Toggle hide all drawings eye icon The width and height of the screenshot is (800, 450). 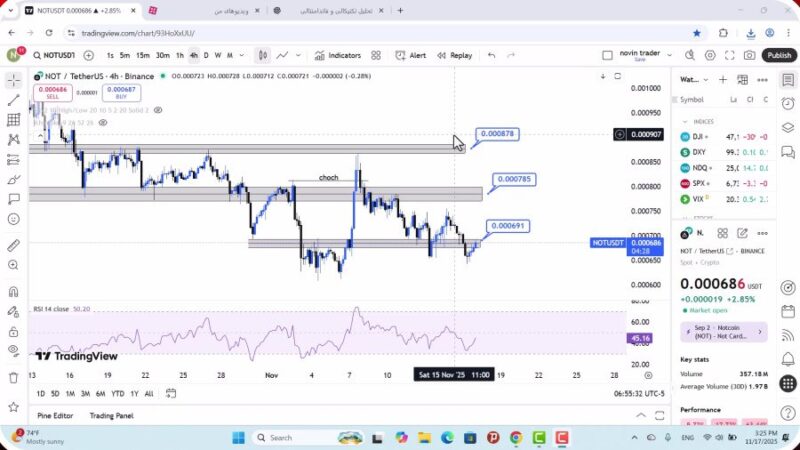click(x=14, y=350)
